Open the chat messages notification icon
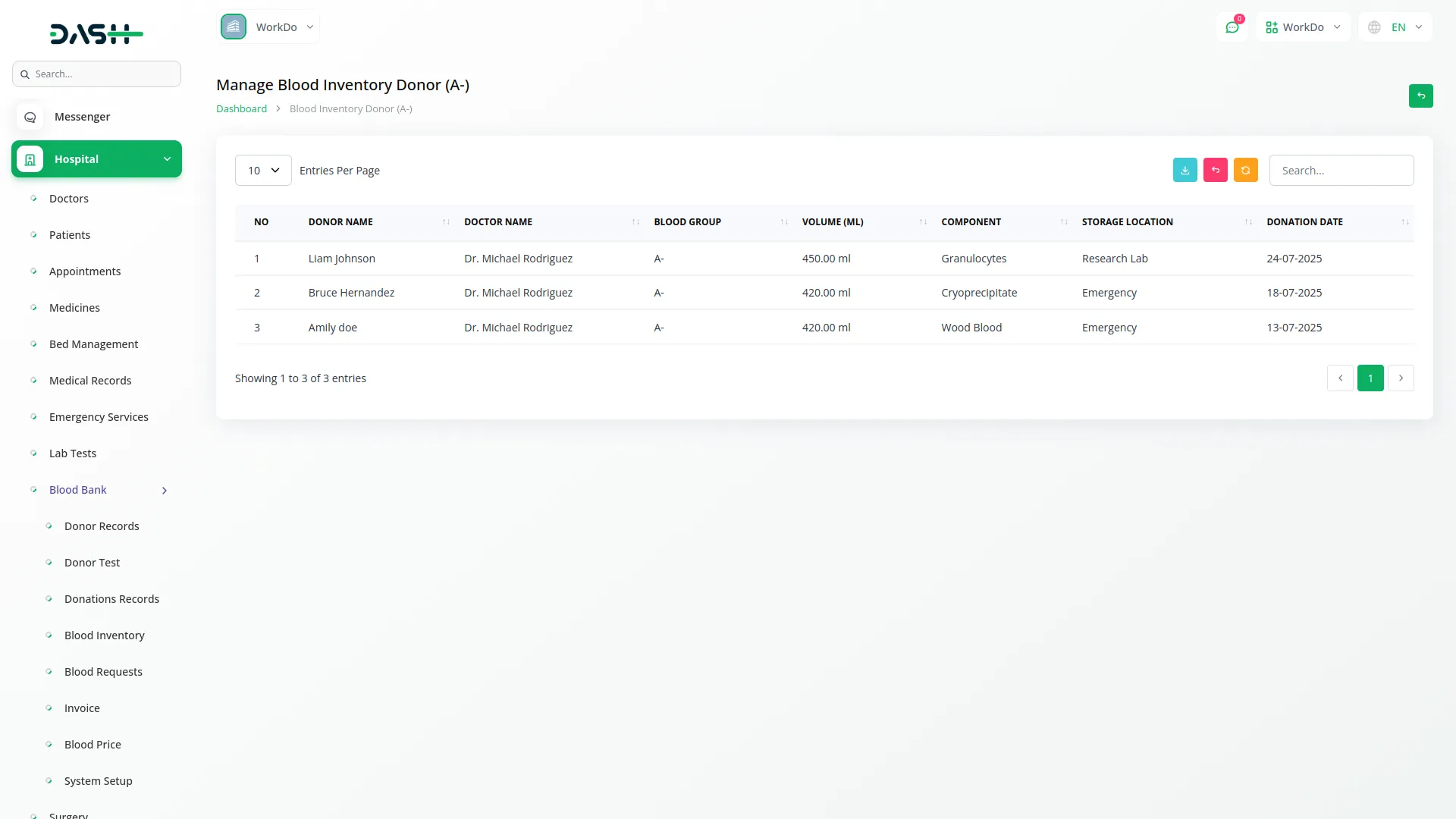 point(1232,27)
